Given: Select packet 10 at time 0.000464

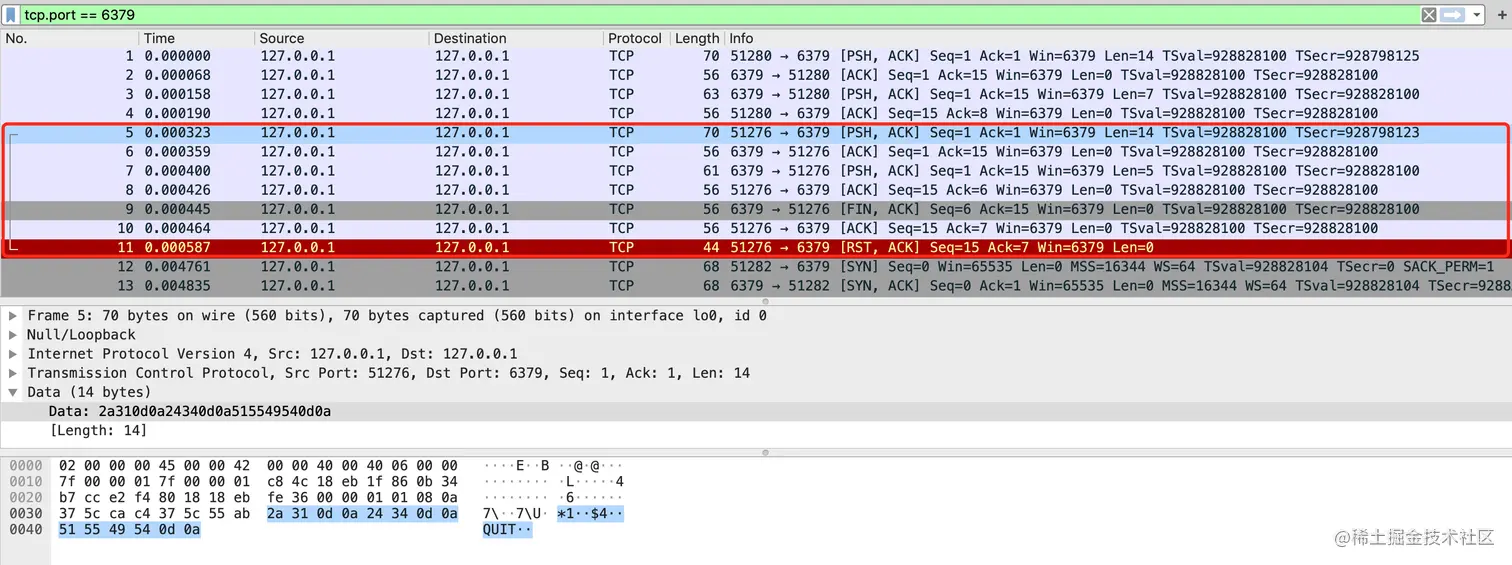Looking at the screenshot, I should click(x=756, y=228).
